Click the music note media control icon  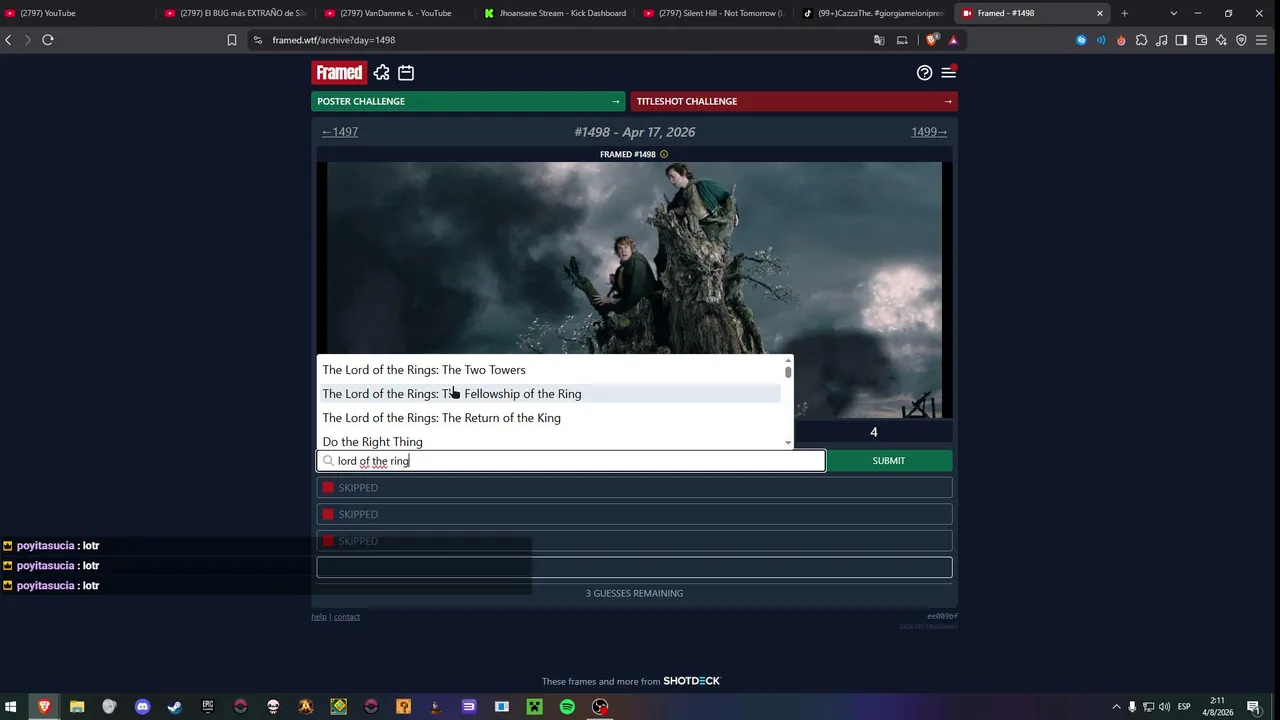pyautogui.click(x=1161, y=40)
